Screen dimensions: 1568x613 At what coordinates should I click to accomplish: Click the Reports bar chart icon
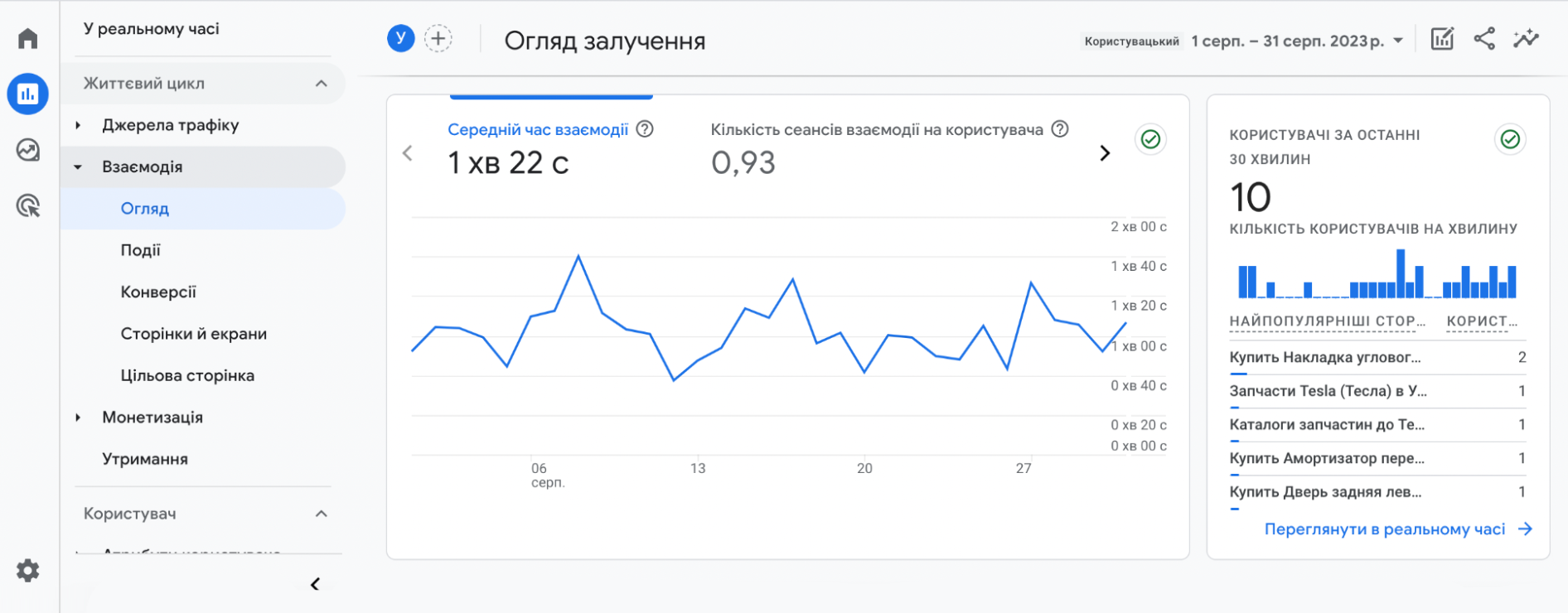point(28,94)
